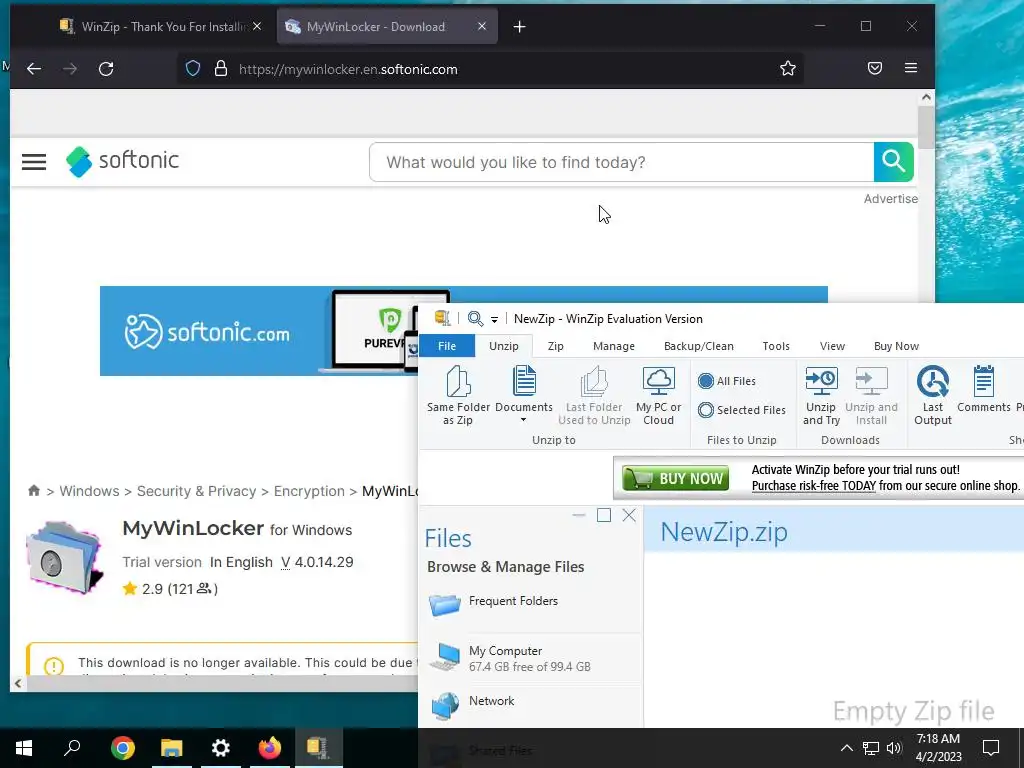Click Firefox URL address bar
This screenshot has width=1024, height=768.
(490, 69)
